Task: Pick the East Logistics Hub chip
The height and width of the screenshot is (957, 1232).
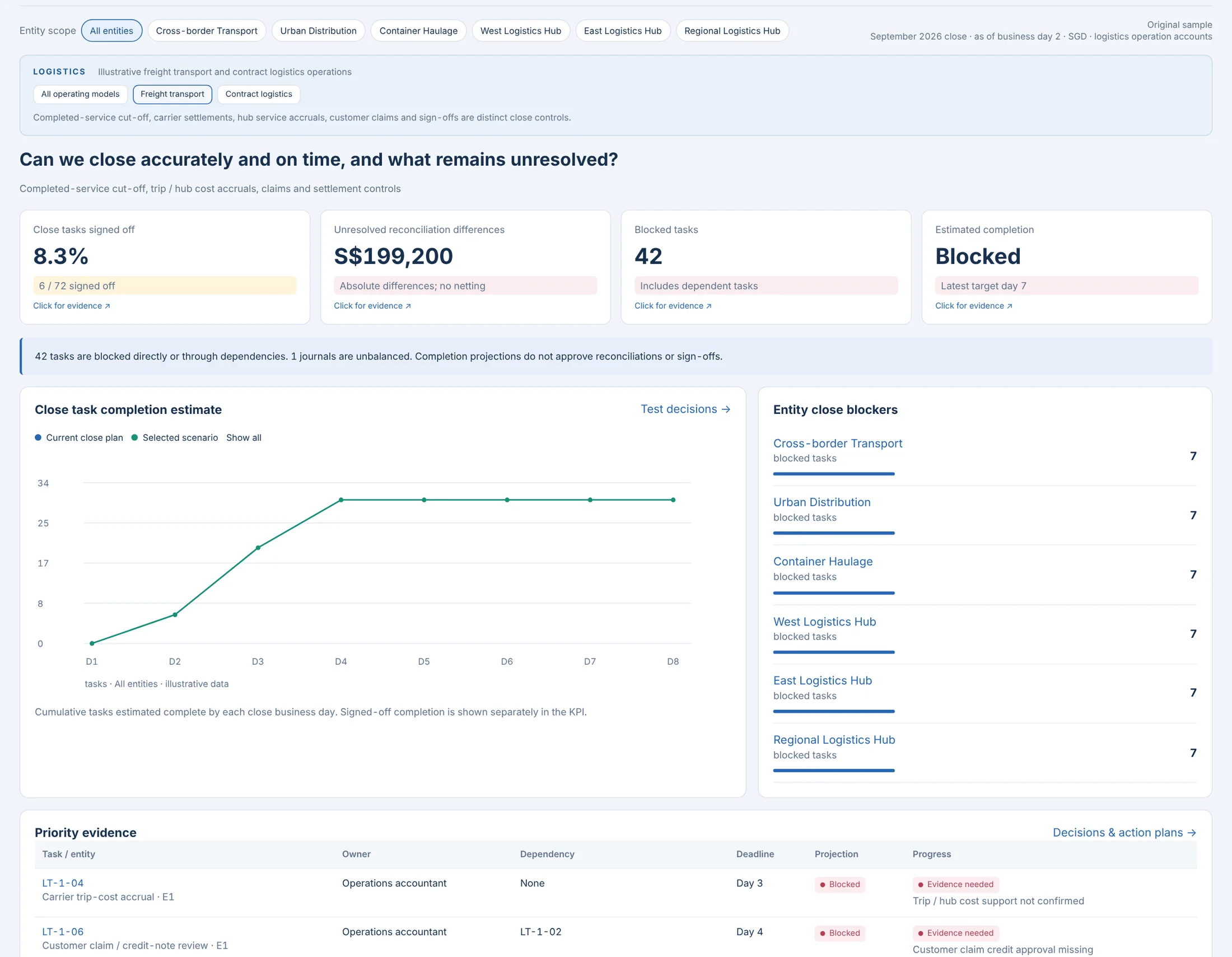Action: pos(622,30)
